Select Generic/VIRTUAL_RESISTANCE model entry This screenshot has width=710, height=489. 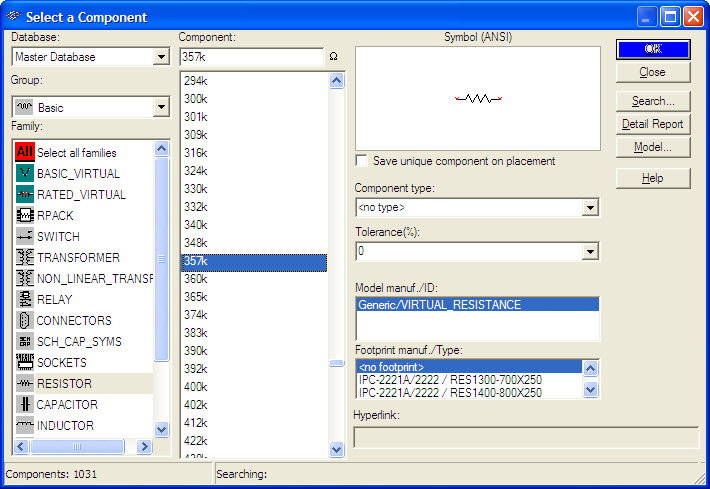pyautogui.click(x=477, y=305)
